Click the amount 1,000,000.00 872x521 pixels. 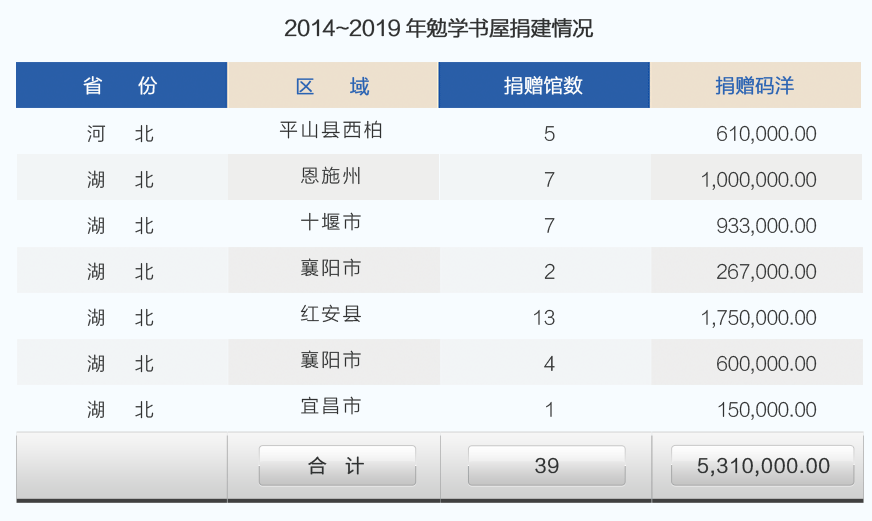pyautogui.click(x=759, y=180)
